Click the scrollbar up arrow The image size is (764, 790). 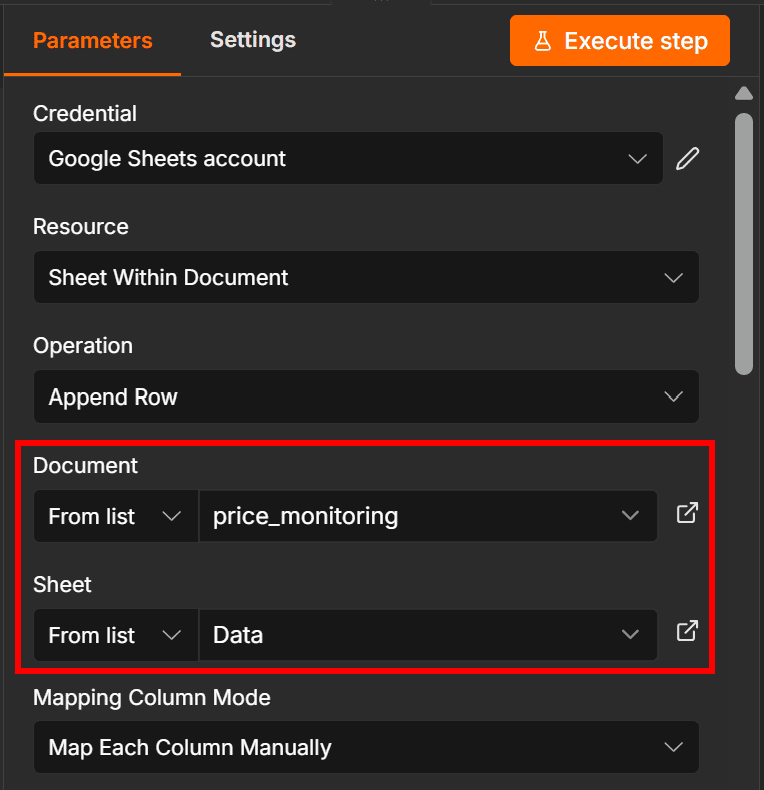tap(744, 93)
